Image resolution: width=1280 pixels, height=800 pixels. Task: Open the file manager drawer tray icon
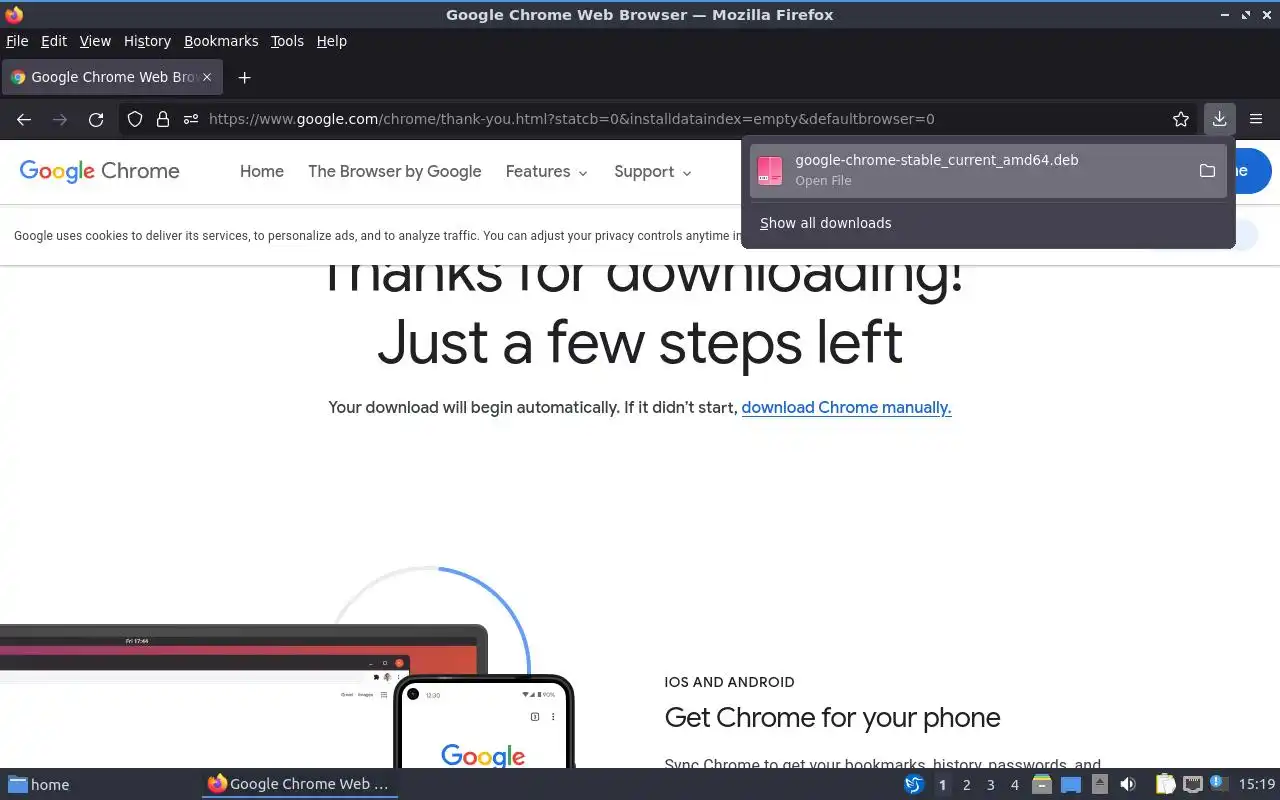click(1042, 785)
